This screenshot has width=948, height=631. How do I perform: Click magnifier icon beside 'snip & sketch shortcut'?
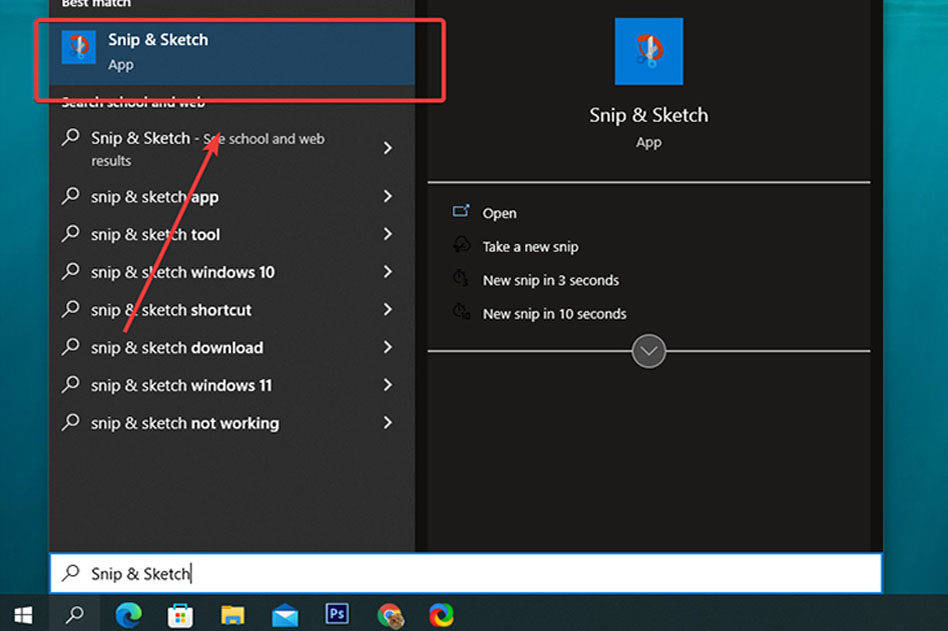[x=71, y=309]
